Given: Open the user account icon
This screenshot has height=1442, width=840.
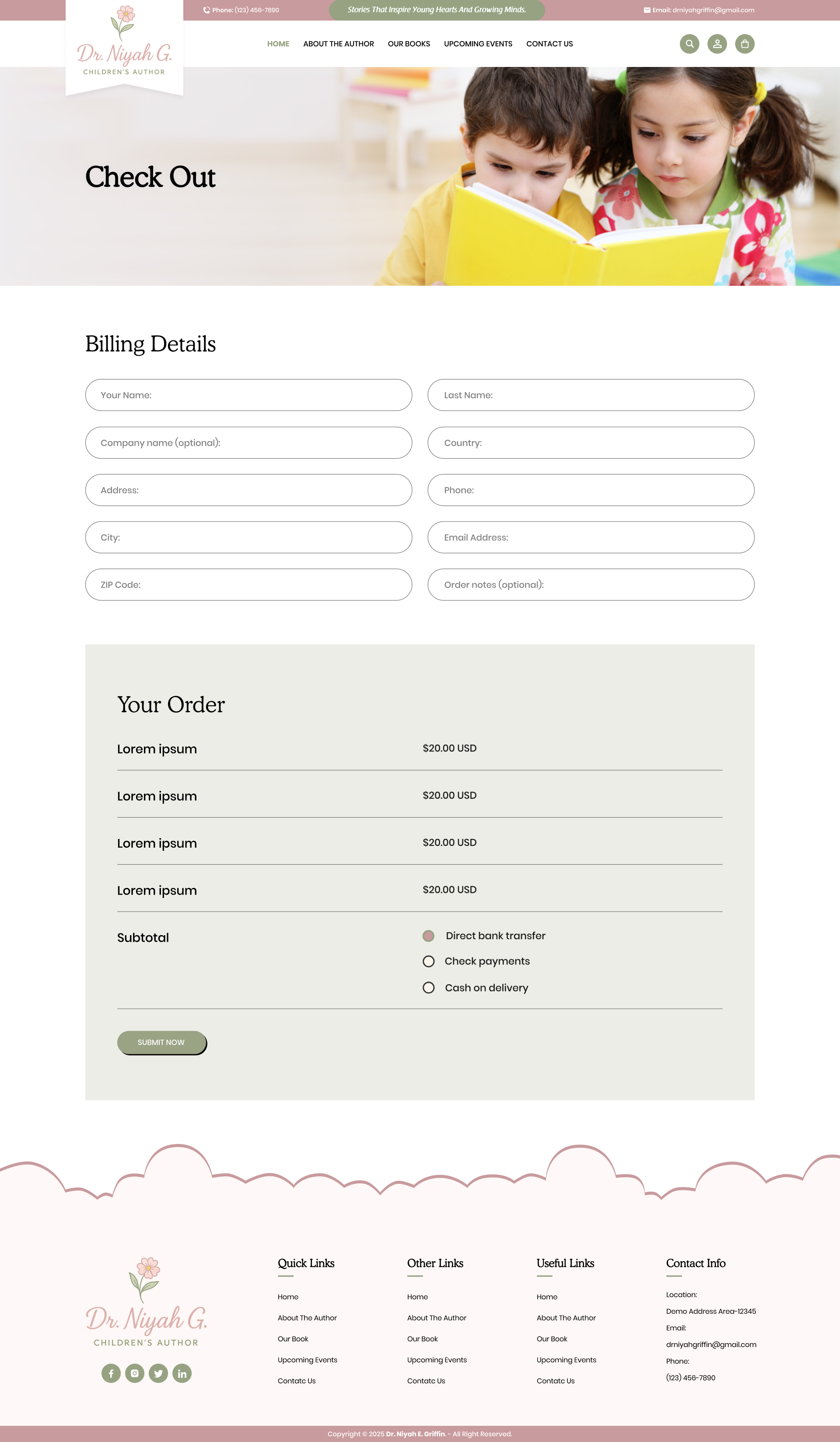Looking at the screenshot, I should [717, 44].
